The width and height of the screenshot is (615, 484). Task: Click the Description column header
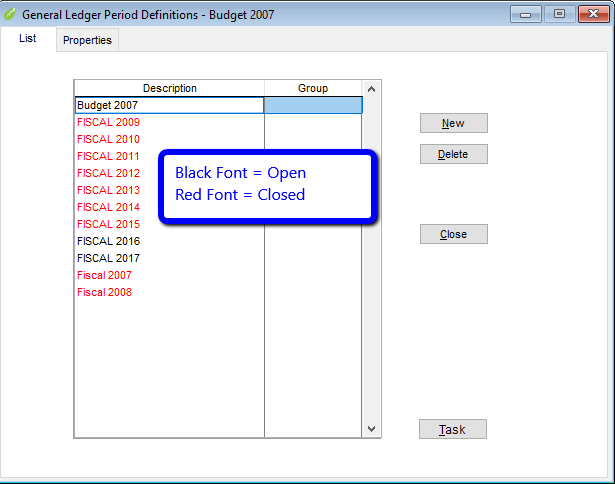tap(169, 88)
